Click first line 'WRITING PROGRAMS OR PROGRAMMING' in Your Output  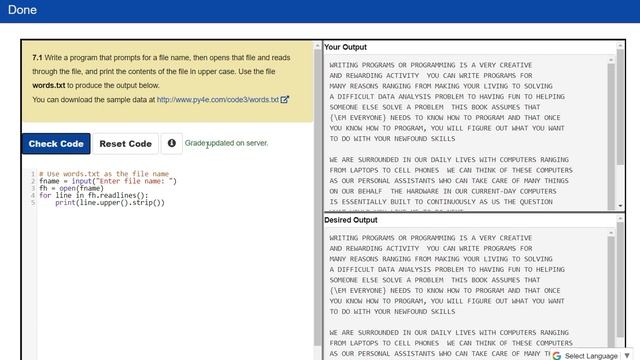(431, 65)
